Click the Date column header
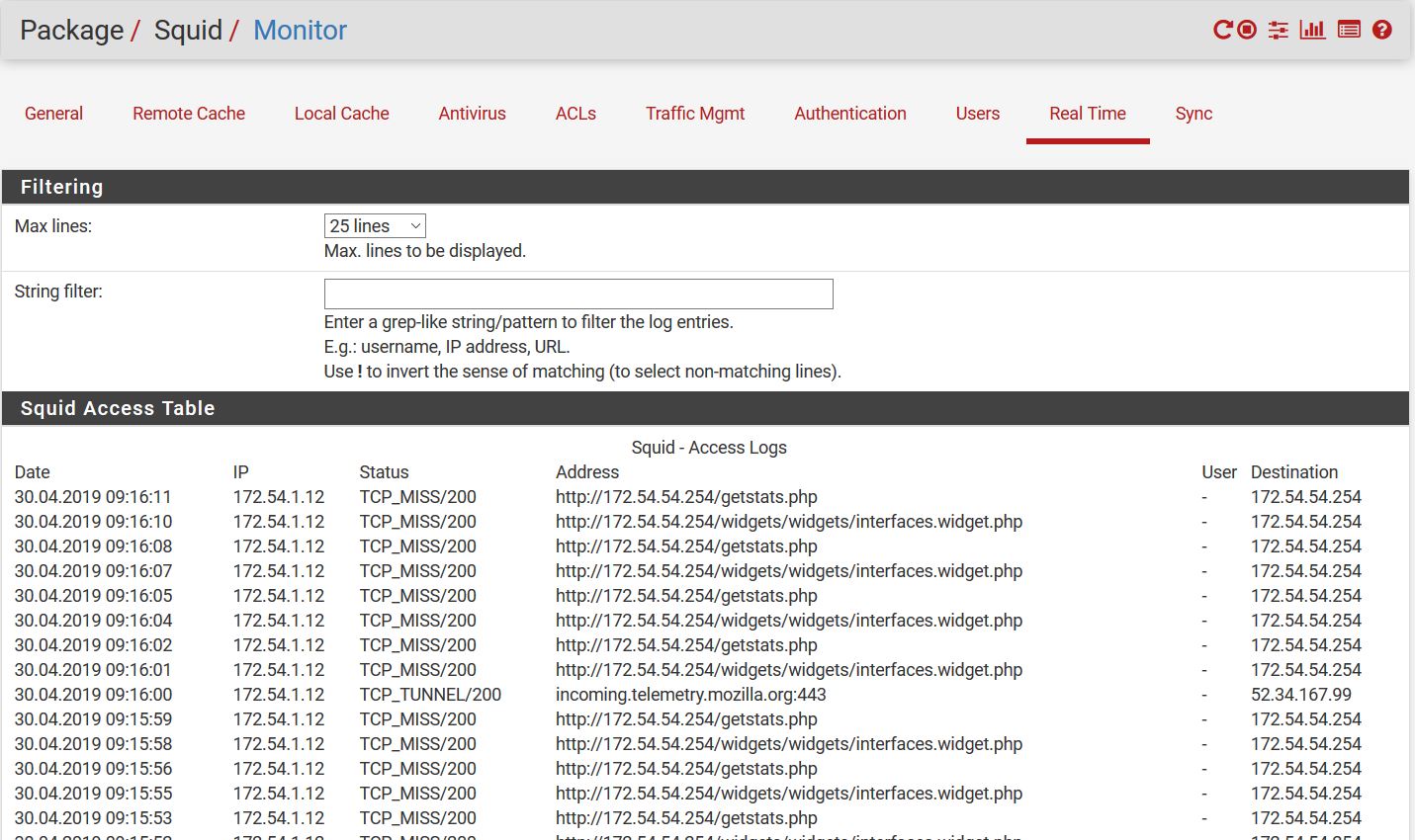Viewport: 1415px width, 840px height. tap(33, 472)
